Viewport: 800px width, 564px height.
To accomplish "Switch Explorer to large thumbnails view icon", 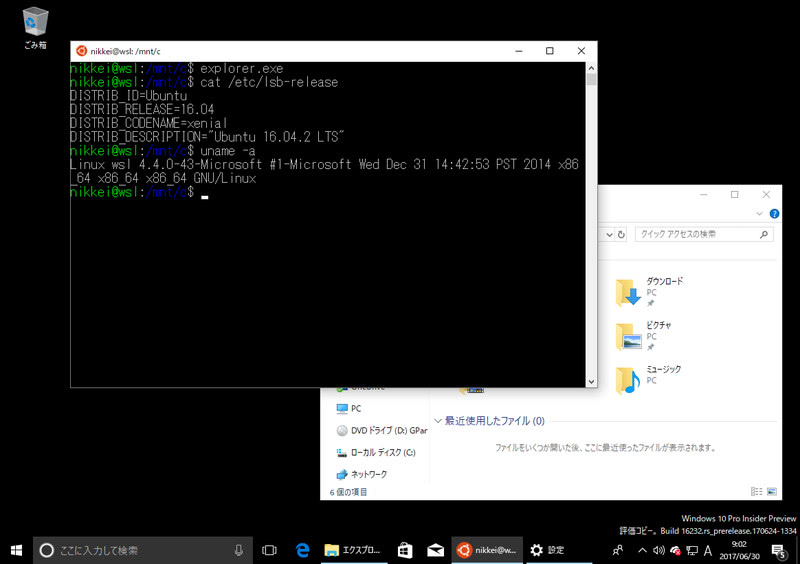I will tap(772, 492).
